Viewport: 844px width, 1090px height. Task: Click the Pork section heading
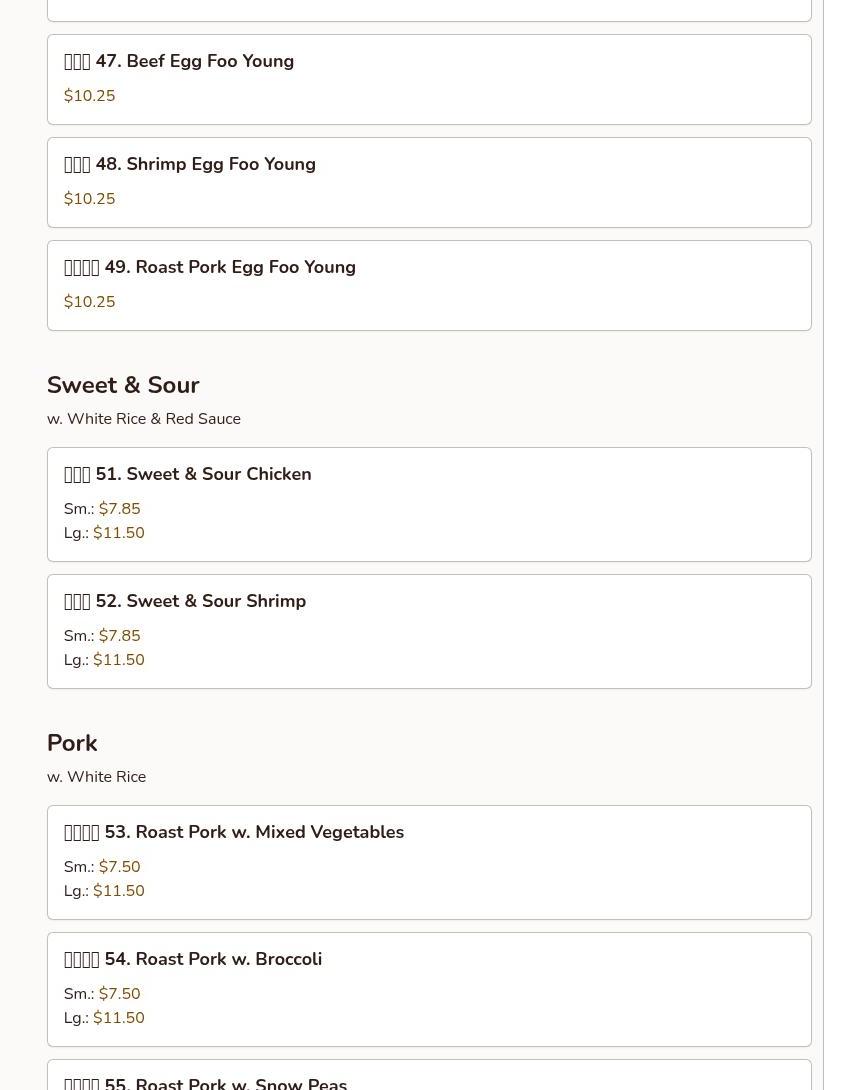[x=72, y=743]
